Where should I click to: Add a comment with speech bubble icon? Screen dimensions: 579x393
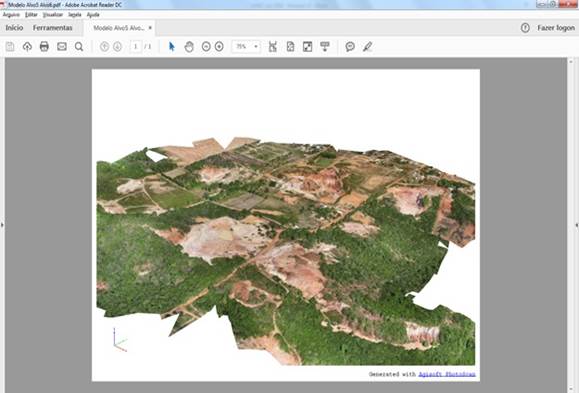(350, 47)
